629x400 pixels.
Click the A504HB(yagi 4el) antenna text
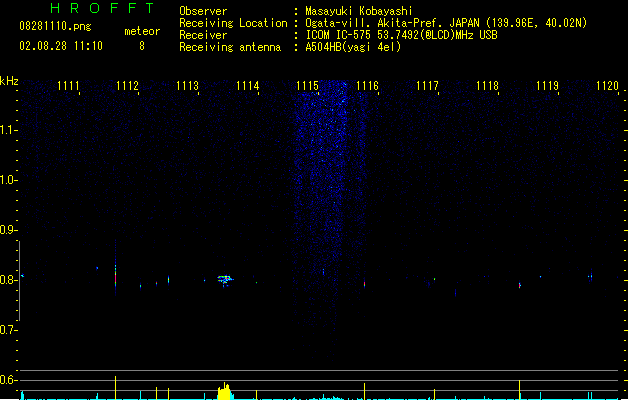click(x=353, y=47)
